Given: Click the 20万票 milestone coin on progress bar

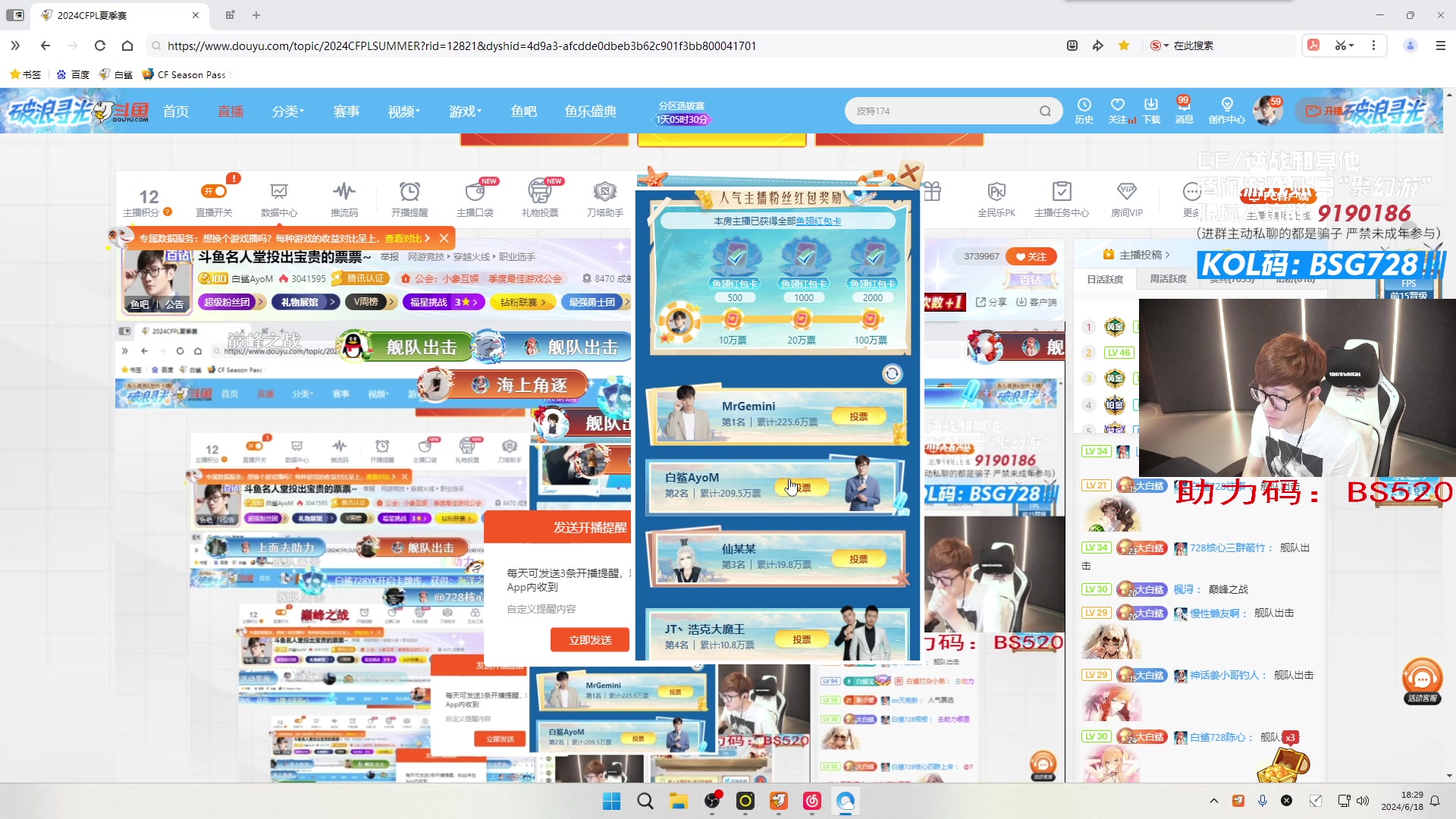Looking at the screenshot, I should [x=802, y=319].
